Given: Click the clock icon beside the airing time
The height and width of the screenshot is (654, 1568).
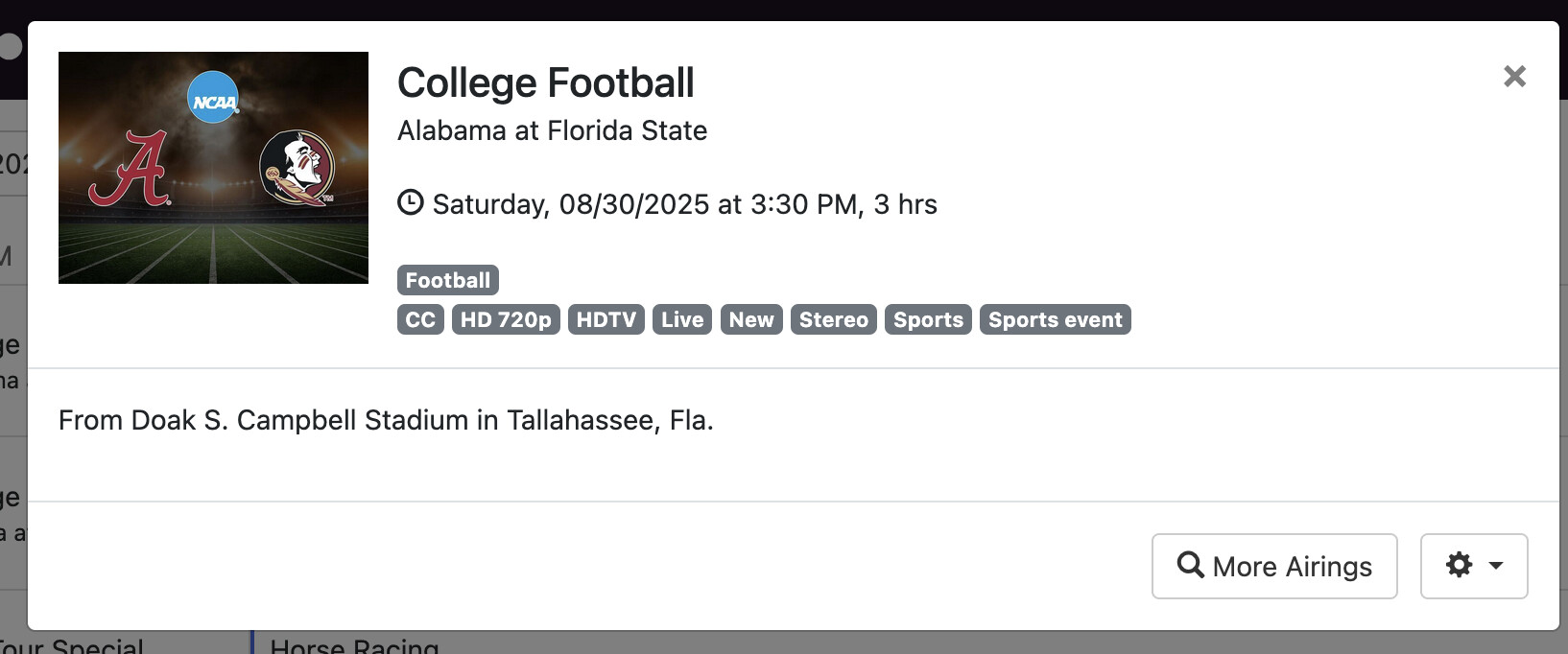Looking at the screenshot, I should pyautogui.click(x=411, y=203).
